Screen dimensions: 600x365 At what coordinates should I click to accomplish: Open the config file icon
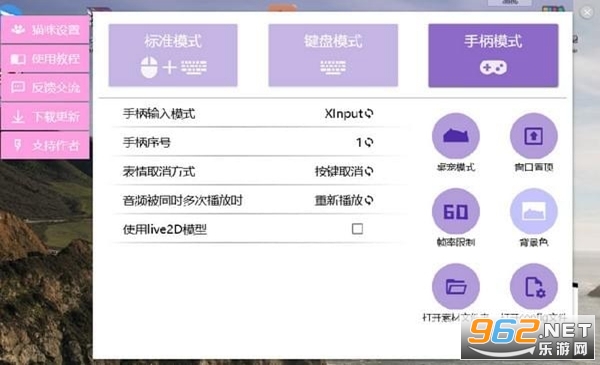pyautogui.click(x=533, y=286)
